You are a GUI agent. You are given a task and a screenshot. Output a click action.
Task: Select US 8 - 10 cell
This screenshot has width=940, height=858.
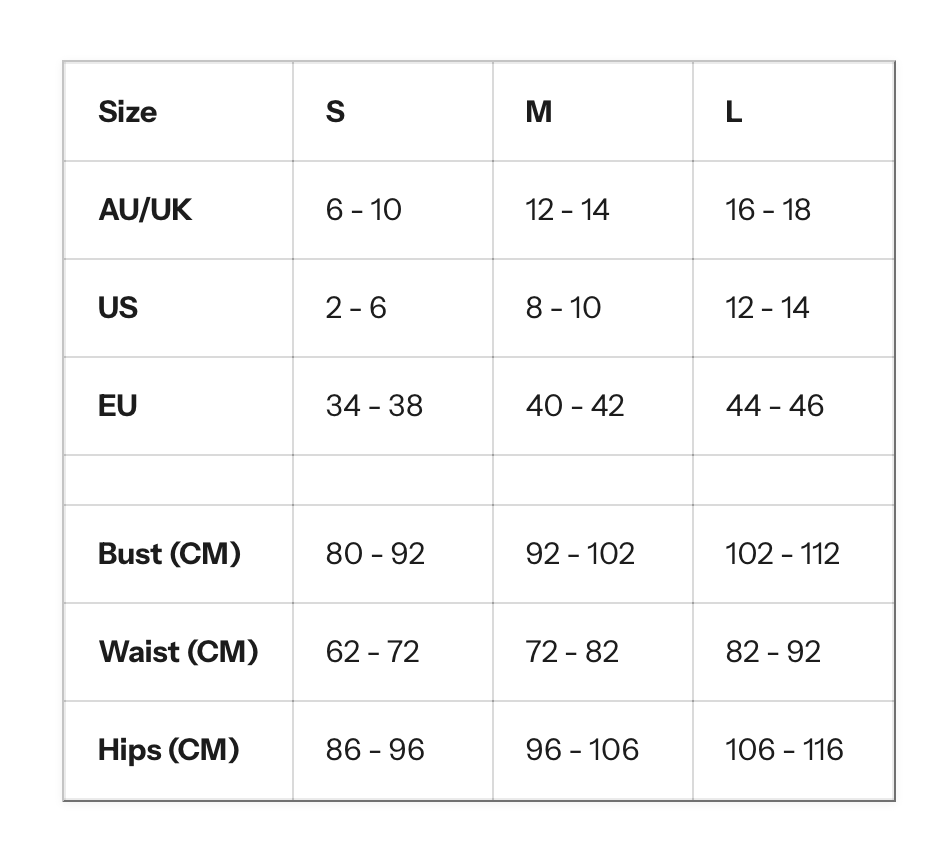tap(593, 308)
